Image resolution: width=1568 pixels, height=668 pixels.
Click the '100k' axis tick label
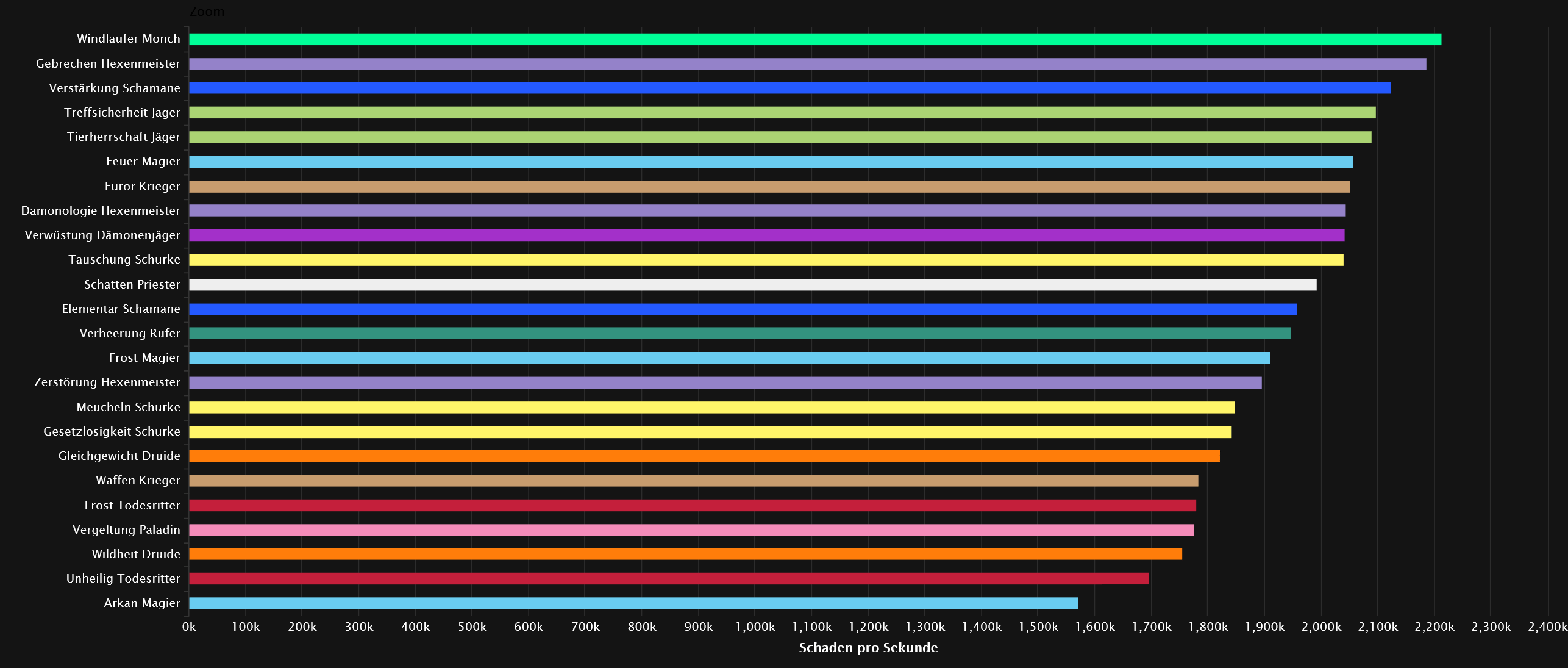(246, 627)
